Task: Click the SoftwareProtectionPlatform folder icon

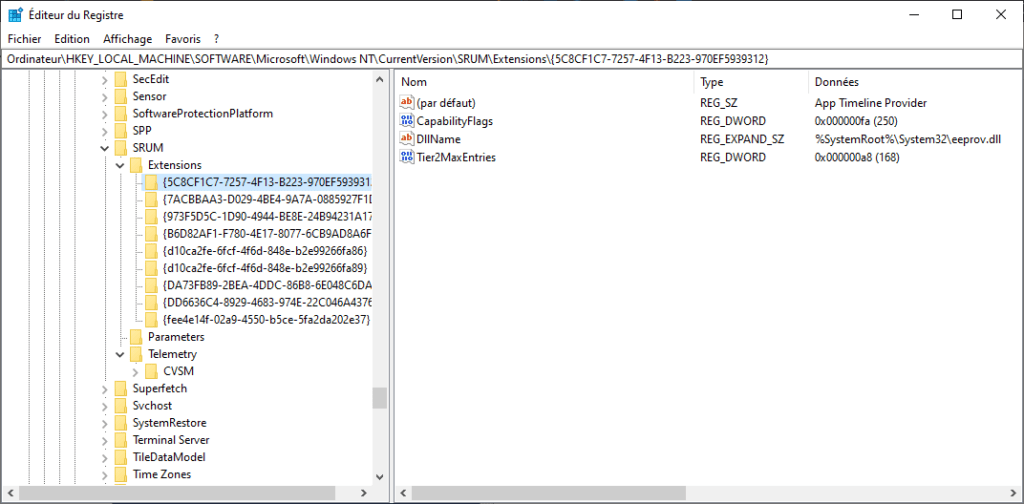Action: click(x=121, y=113)
